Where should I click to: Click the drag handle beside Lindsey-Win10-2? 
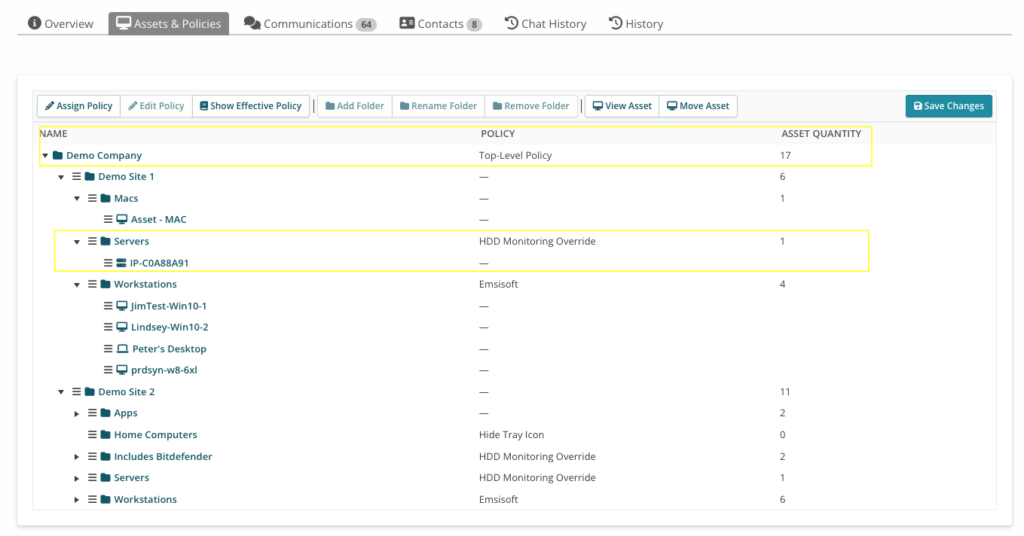108,327
